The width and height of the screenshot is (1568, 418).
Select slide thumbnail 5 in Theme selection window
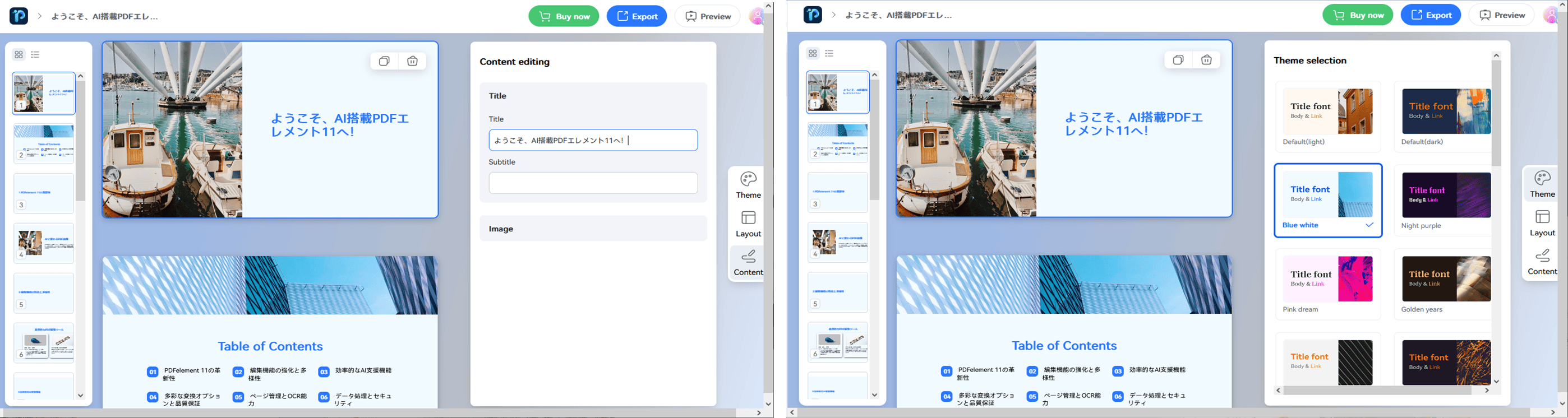[838, 292]
